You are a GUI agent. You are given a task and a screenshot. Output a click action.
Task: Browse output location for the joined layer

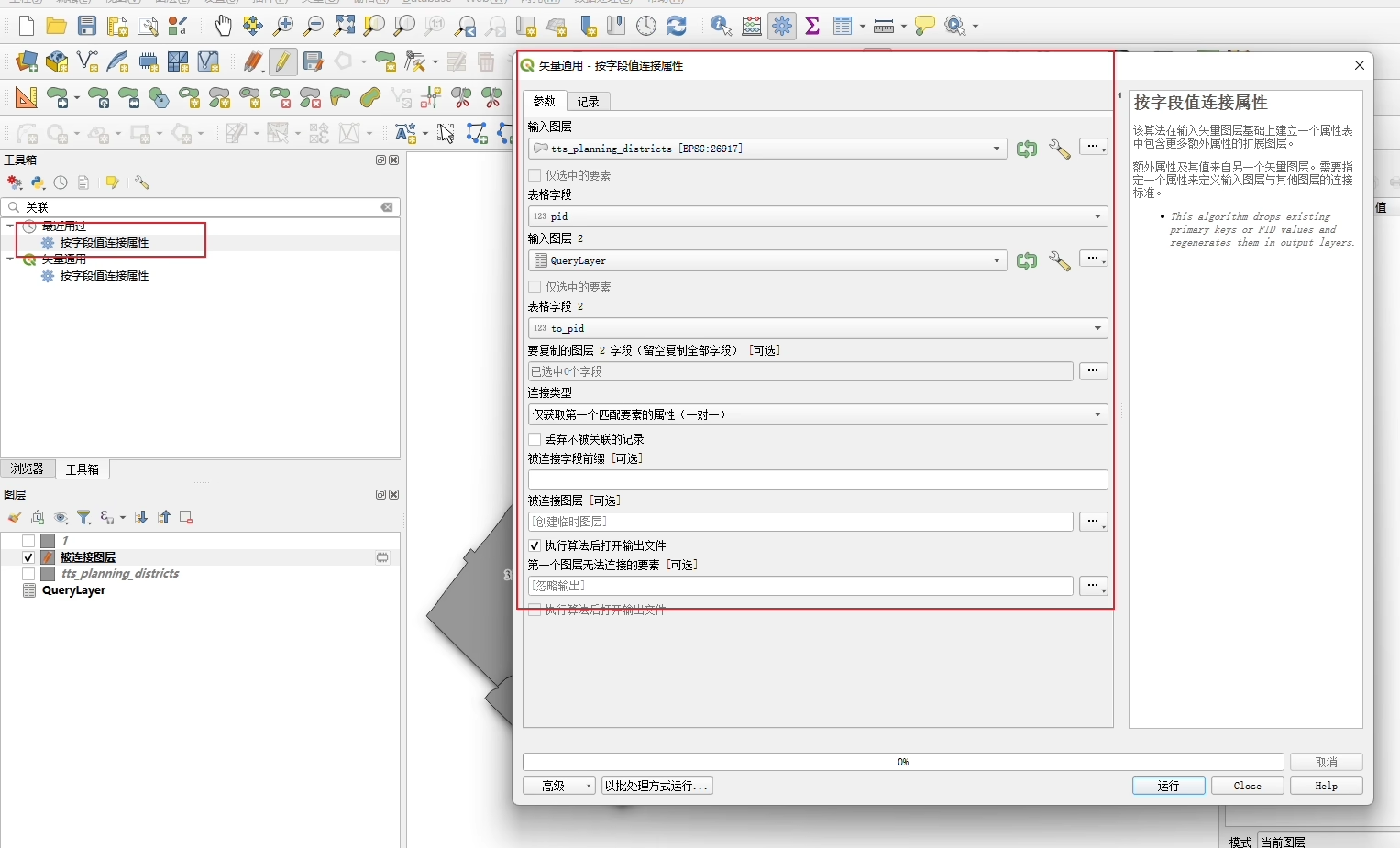coord(1093,521)
